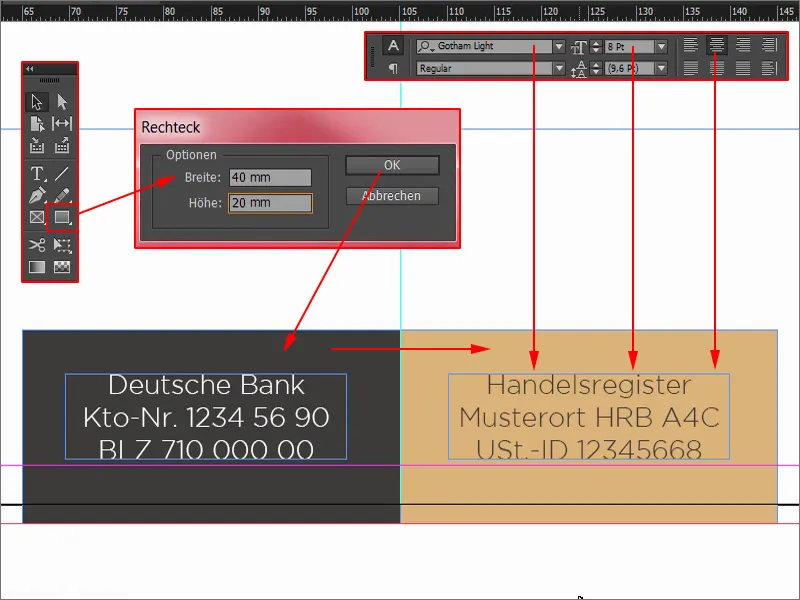Viewport: 800px width, 600px height.
Task: Click the 8 Pt font size field
Action: tap(630, 47)
